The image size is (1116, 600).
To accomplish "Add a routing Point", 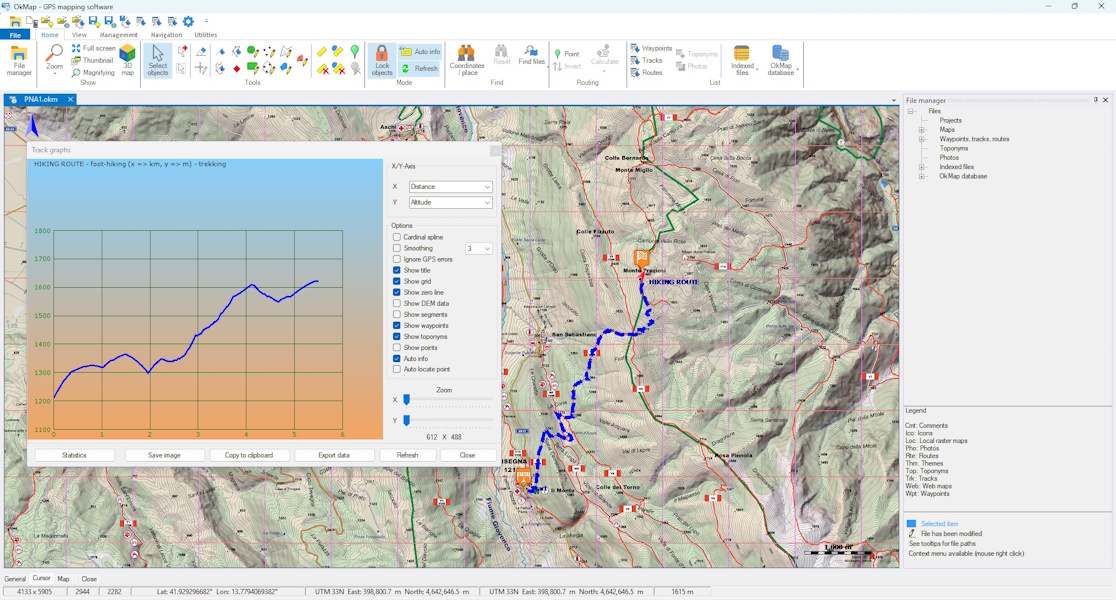I will click(x=567, y=53).
